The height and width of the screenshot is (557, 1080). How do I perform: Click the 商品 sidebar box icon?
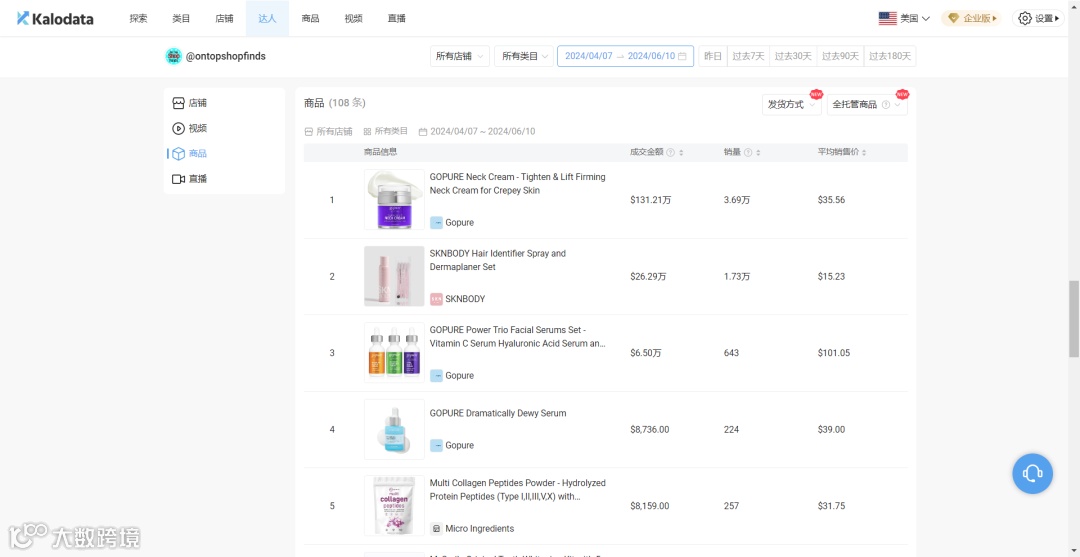[x=178, y=154]
